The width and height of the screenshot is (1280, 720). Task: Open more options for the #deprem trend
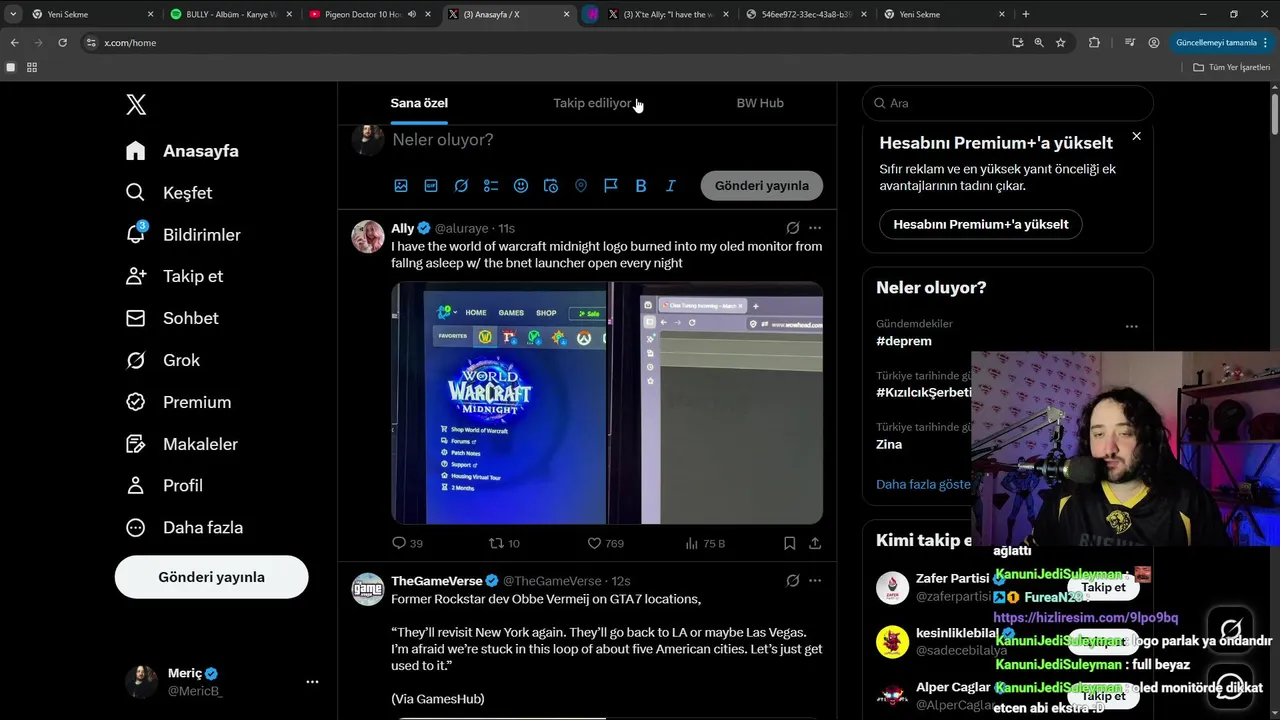click(1131, 326)
